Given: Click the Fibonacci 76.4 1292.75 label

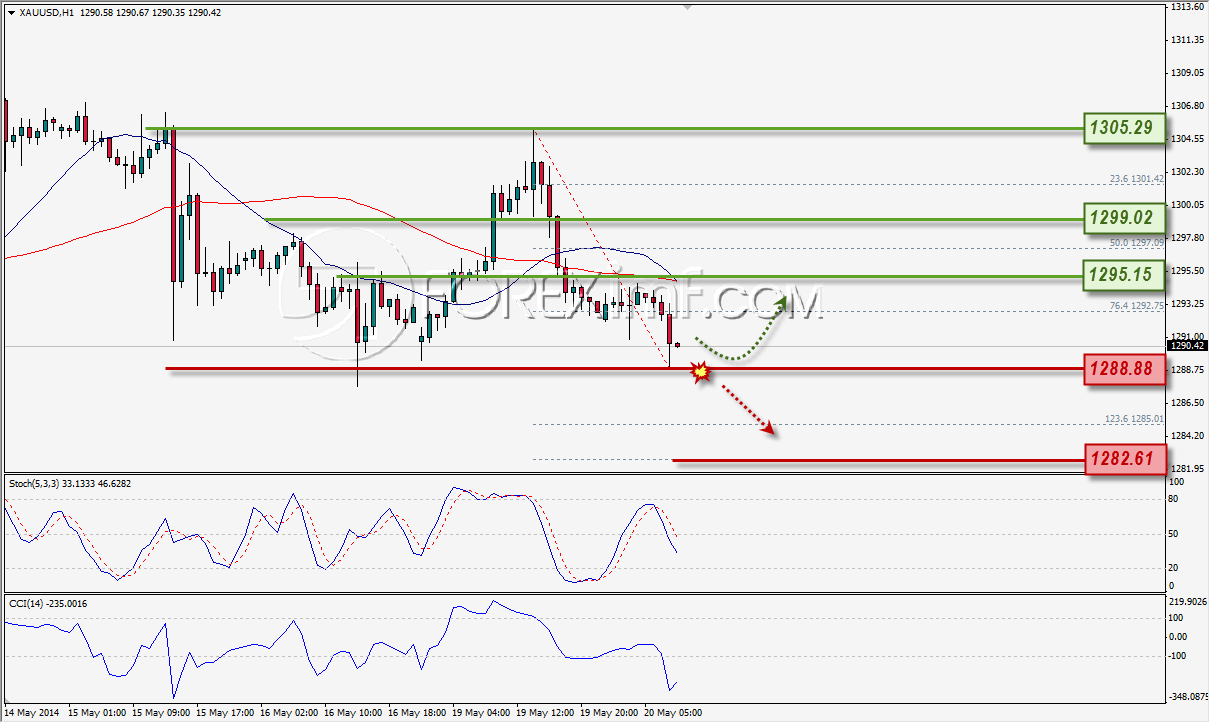Looking at the screenshot, I should [x=1137, y=305].
